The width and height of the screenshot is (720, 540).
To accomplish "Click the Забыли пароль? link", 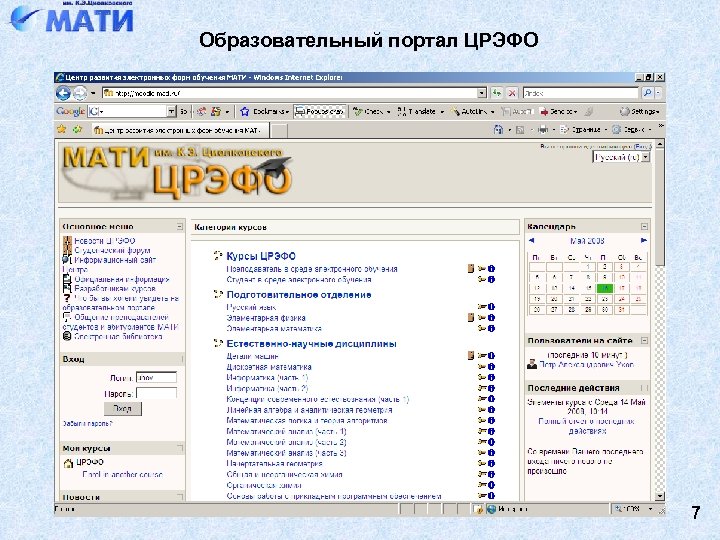I will pos(87,423).
